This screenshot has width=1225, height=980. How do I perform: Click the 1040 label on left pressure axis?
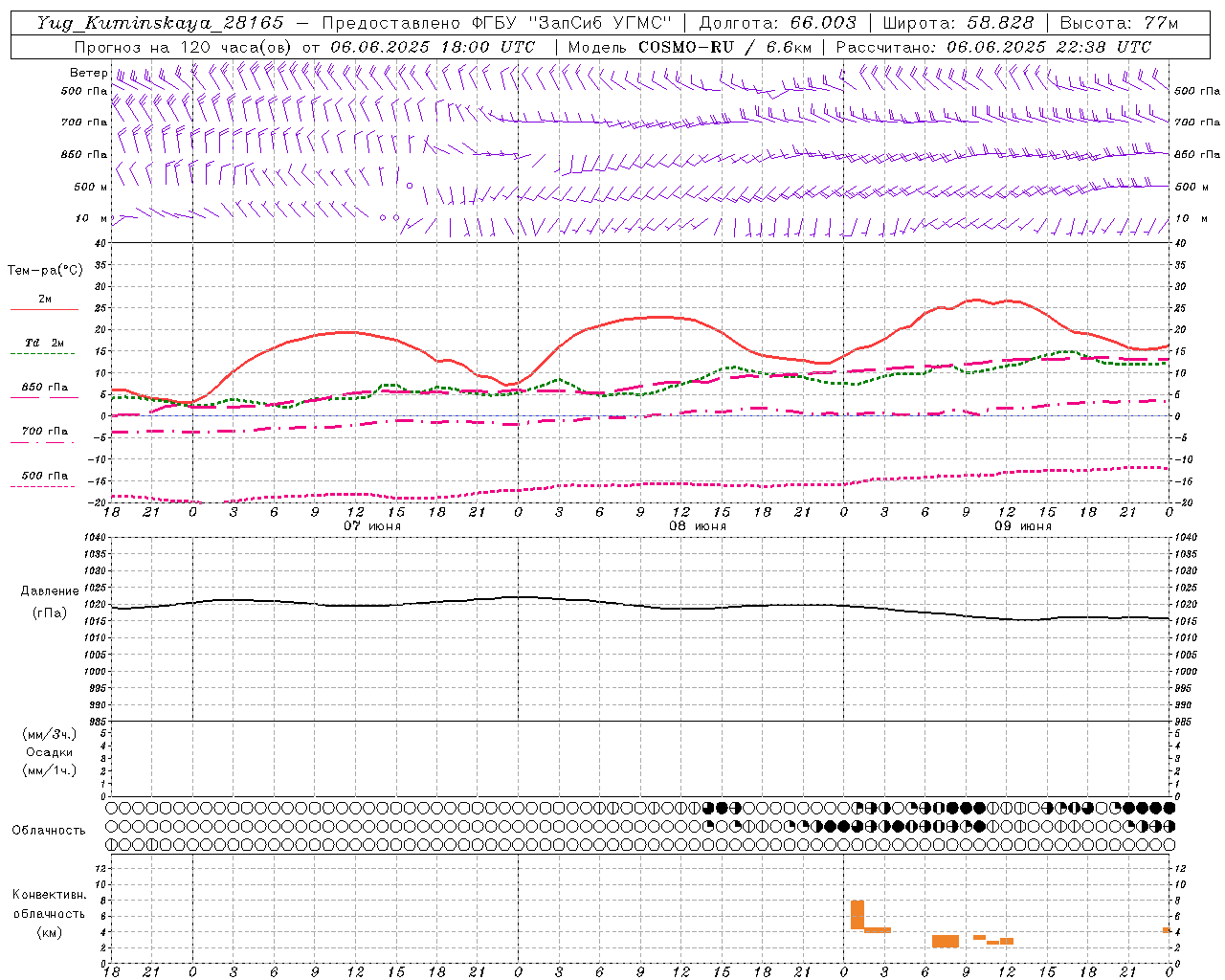pos(96,538)
